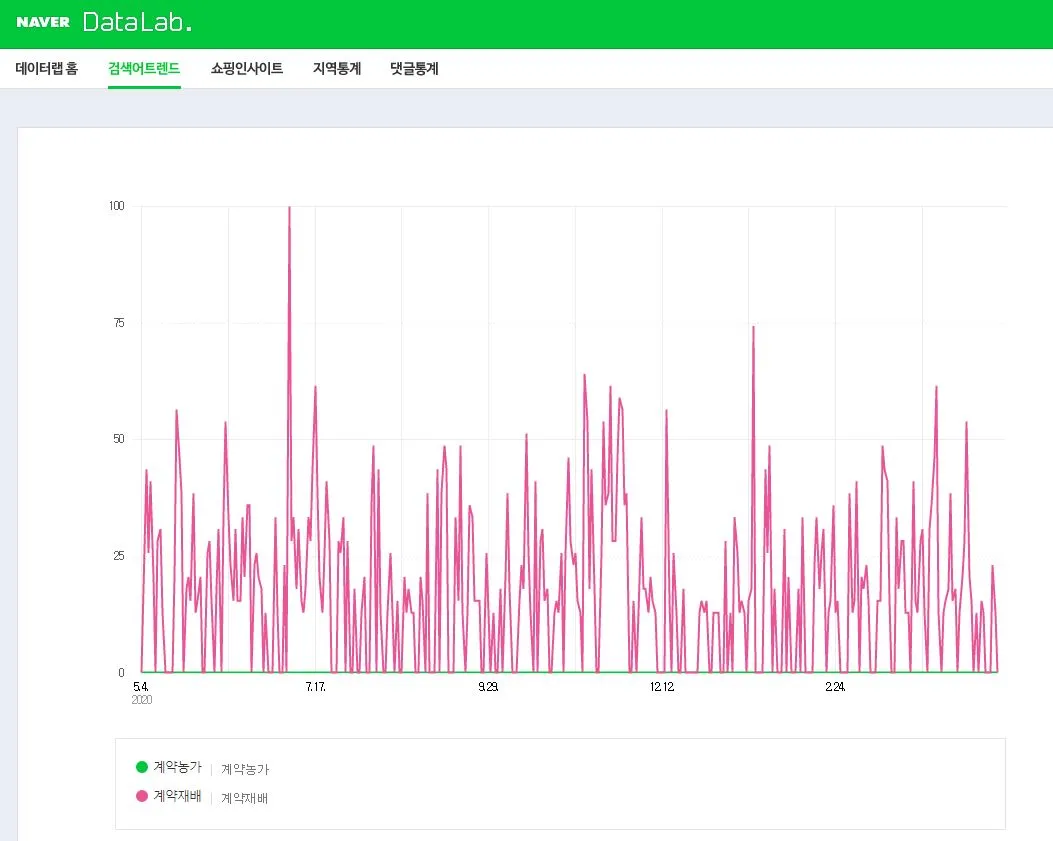1053x841 pixels.
Task: Click the 5.4. 2020 axis start label
Action: [142, 693]
